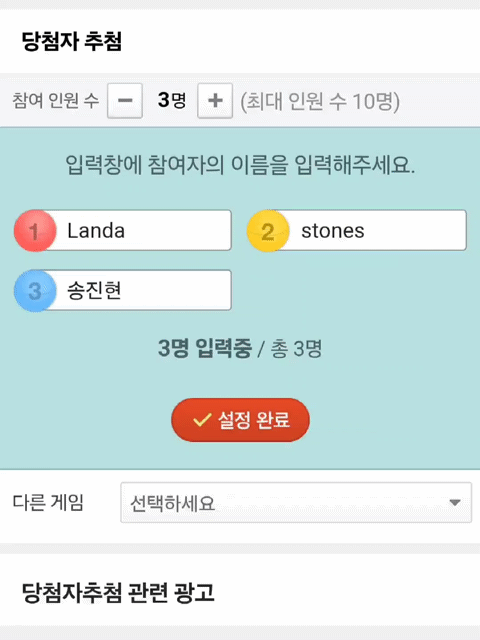Click the 다른 게임 label

click(x=48, y=502)
